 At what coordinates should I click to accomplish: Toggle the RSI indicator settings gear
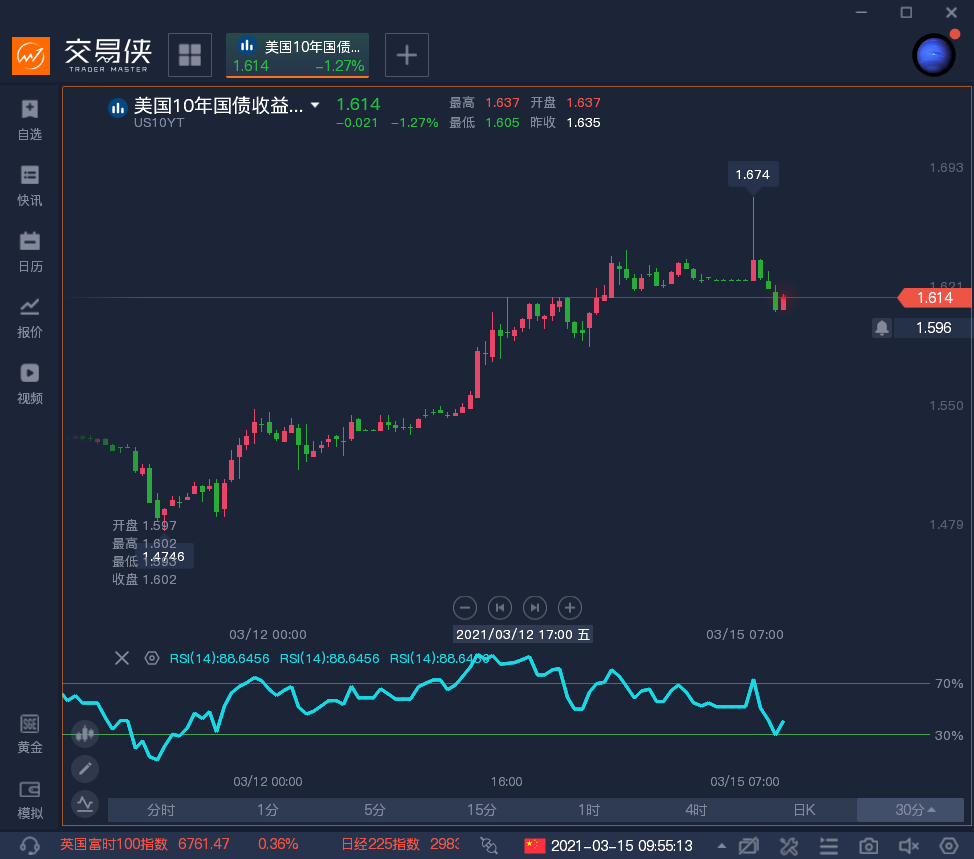coord(152,658)
